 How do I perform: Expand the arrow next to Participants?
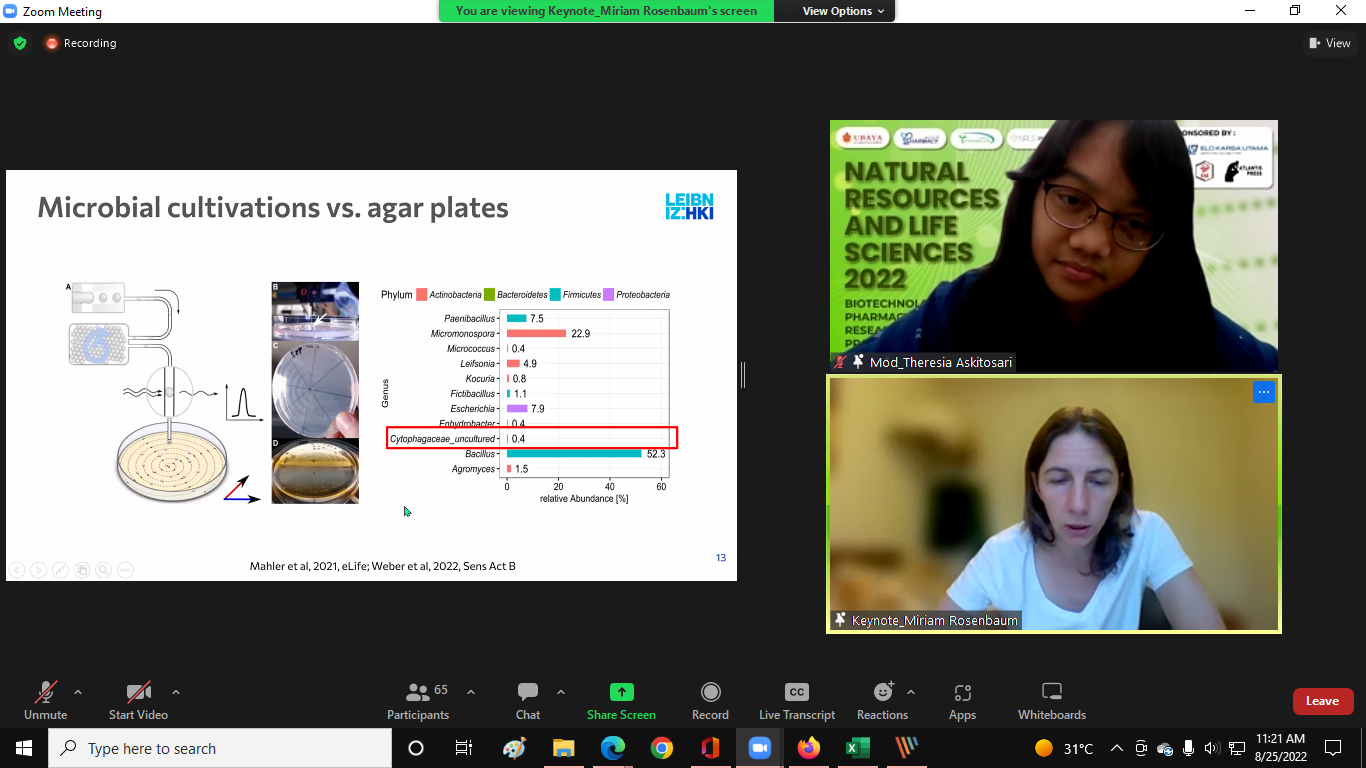coord(471,692)
